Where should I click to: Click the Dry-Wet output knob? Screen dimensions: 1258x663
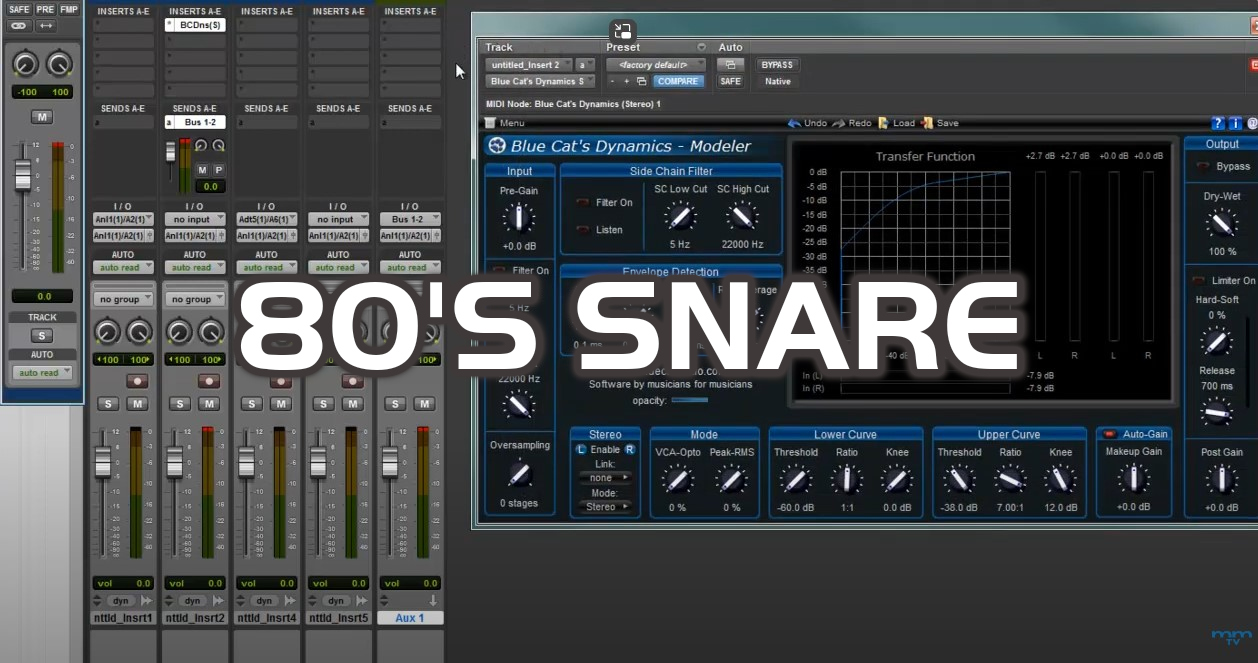pyautogui.click(x=1221, y=224)
